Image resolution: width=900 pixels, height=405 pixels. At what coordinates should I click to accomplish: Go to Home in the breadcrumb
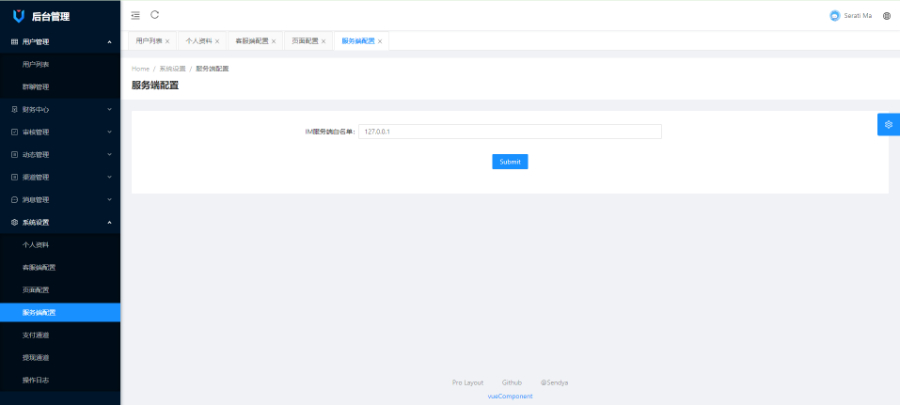pyautogui.click(x=140, y=68)
